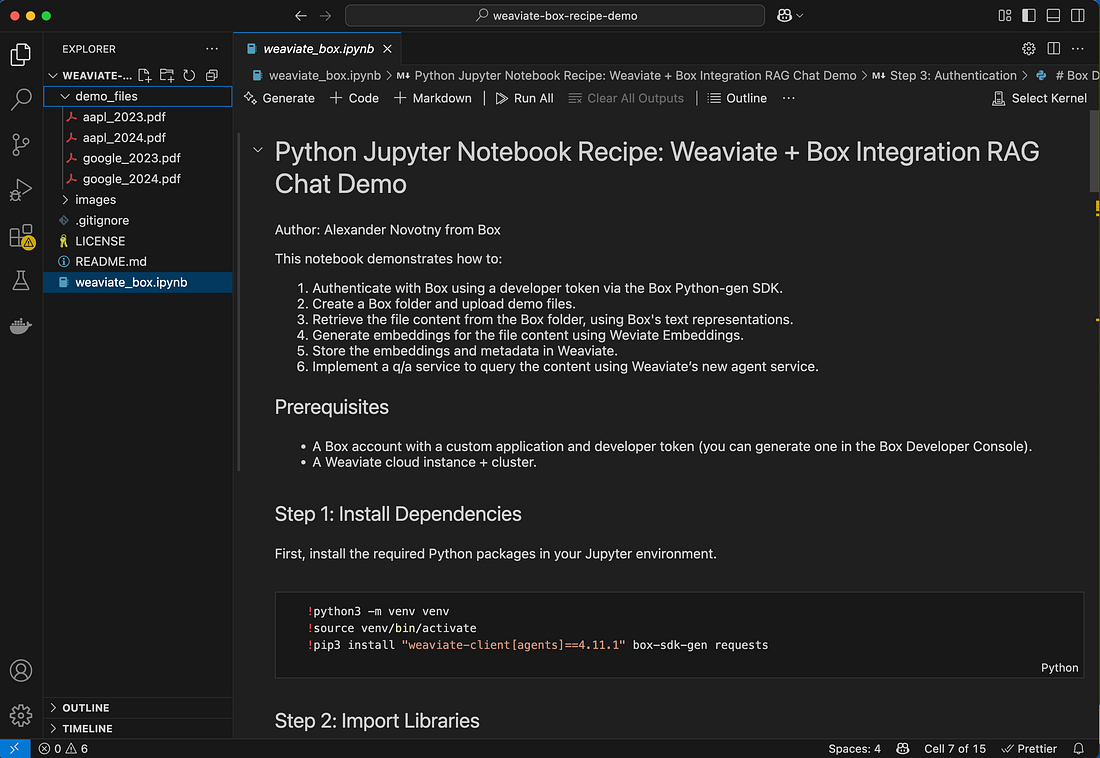This screenshot has height=758, width=1100.
Task: Click Cell 7 of 15 status item
Action: 955,748
